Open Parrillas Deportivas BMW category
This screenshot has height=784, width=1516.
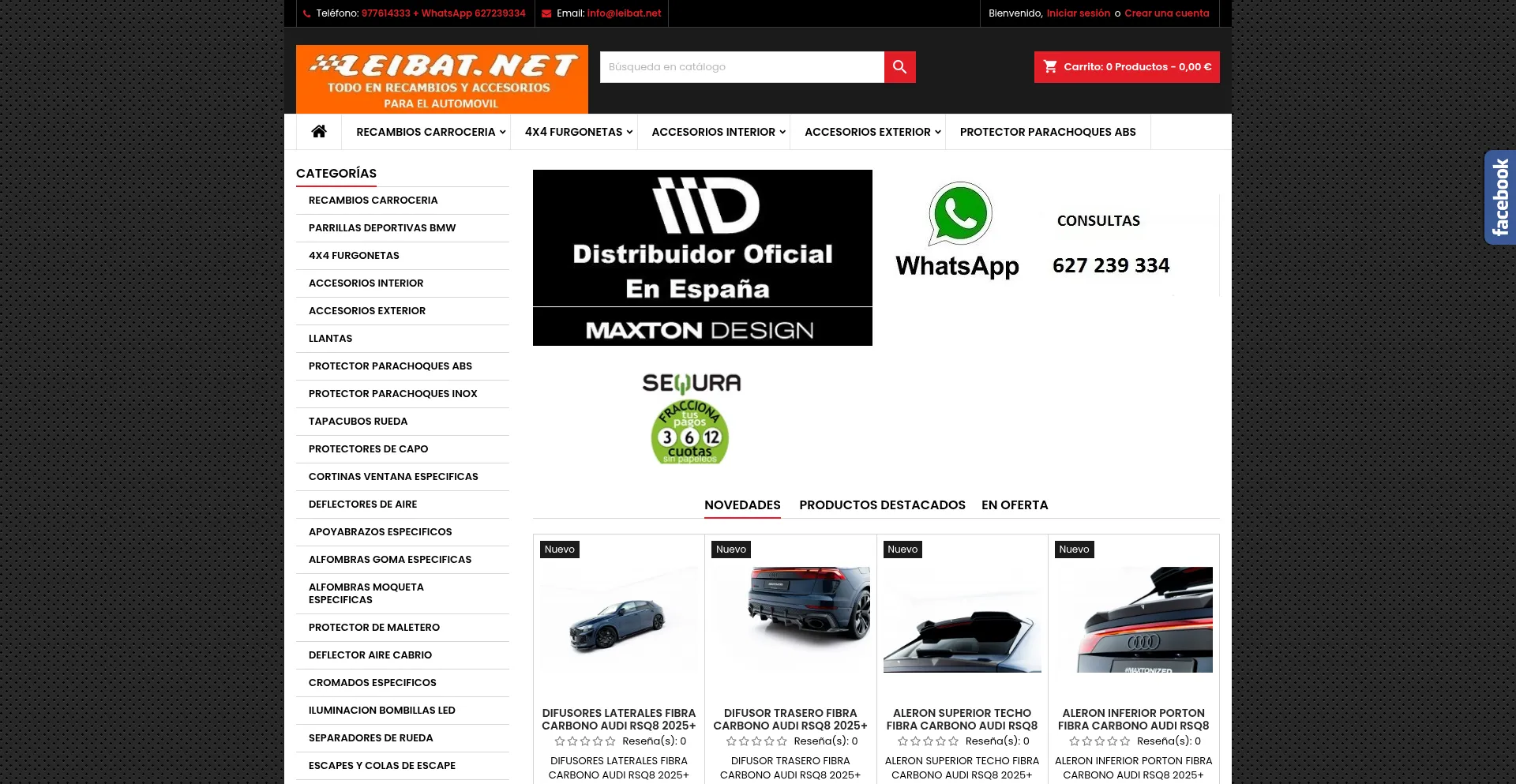coord(382,228)
